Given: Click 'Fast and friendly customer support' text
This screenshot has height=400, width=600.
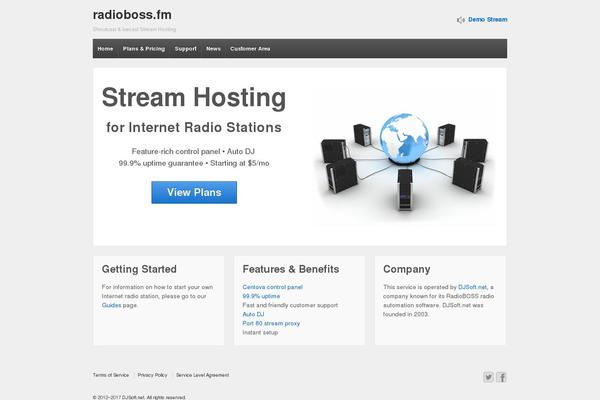Looking at the screenshot, I should (290, 305).
